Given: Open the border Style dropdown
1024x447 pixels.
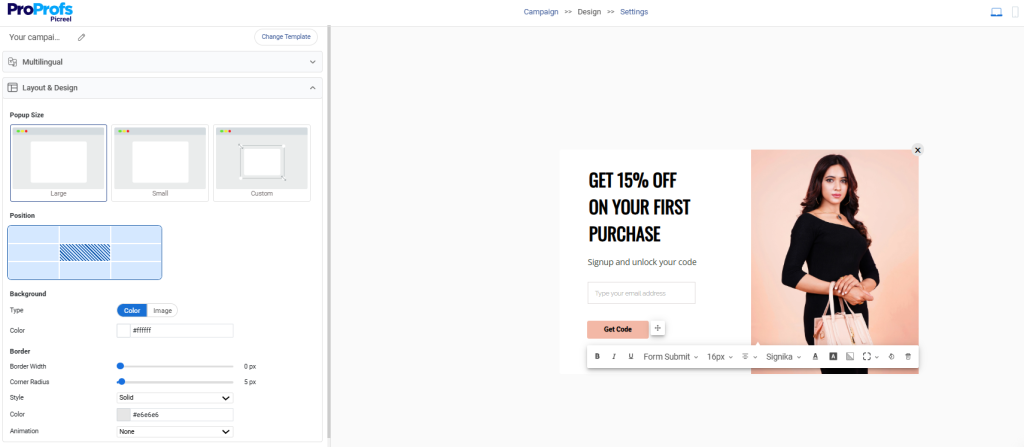Looking at the screenshot, I should (175, 397).
